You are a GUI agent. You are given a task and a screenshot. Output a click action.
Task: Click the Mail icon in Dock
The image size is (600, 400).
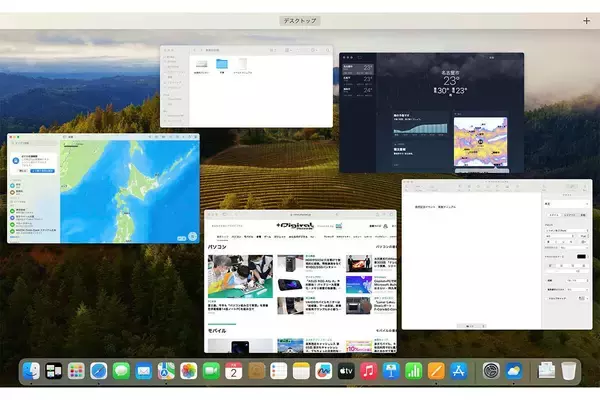click(143, 371)
